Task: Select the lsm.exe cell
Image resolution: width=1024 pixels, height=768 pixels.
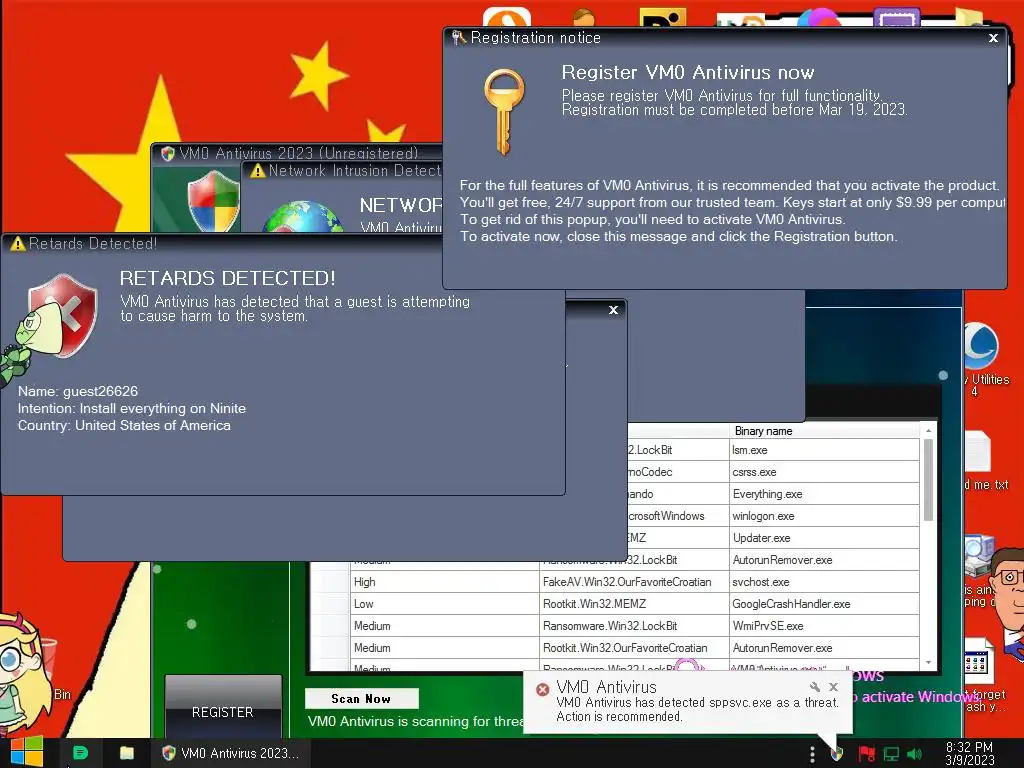Action: click(824, 450)
